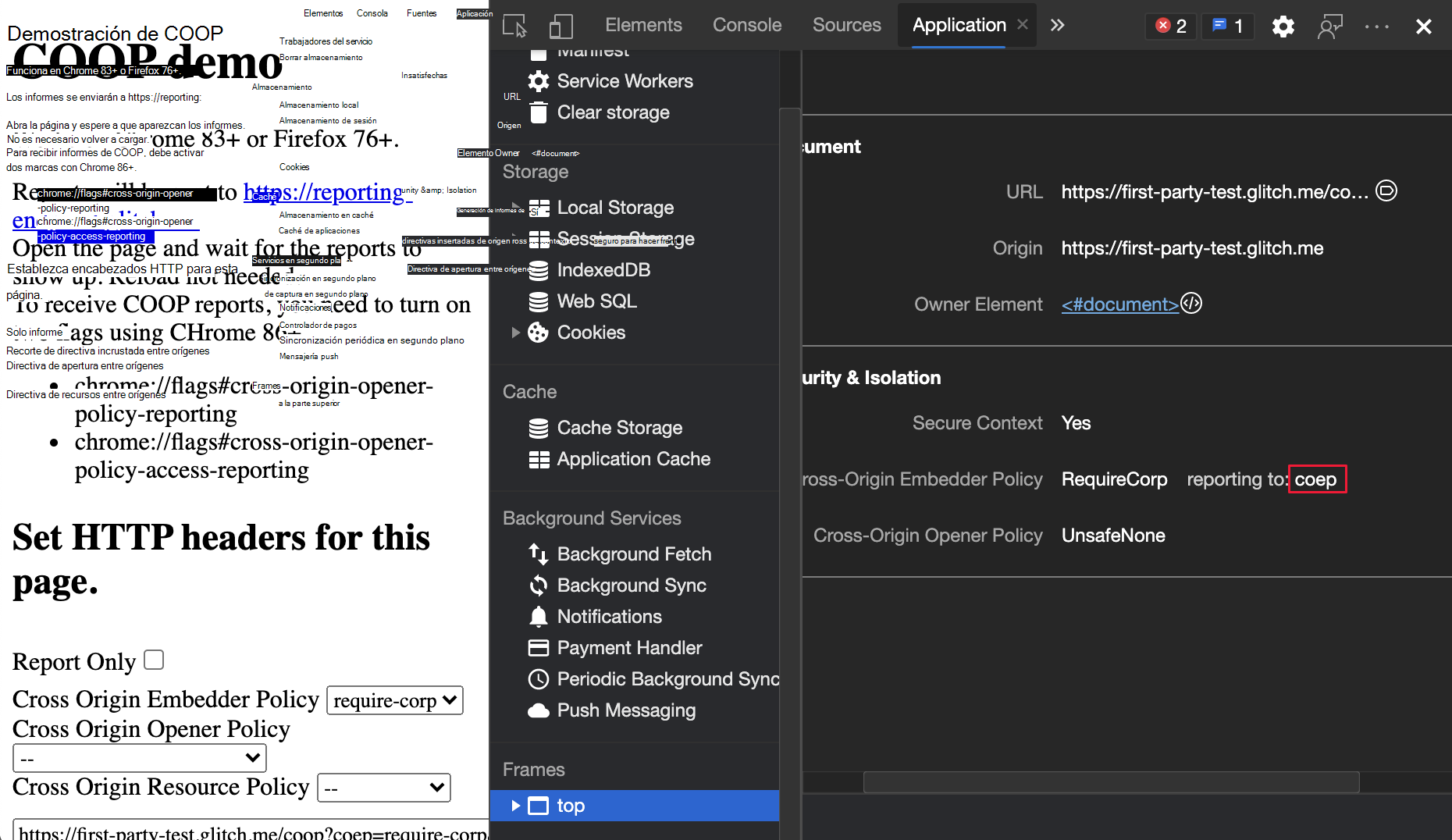The width and height of the screenshot is (1452, 840).
Task: Click the Background Fetch arrows icon
Action: coord(539,554)
